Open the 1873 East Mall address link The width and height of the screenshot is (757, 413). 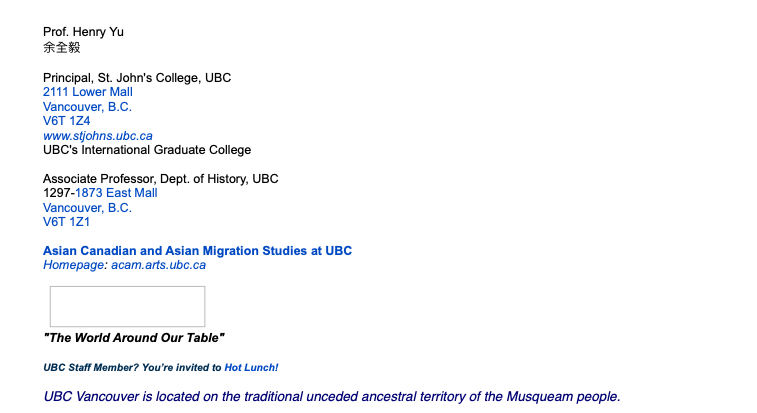pos(116,193)
